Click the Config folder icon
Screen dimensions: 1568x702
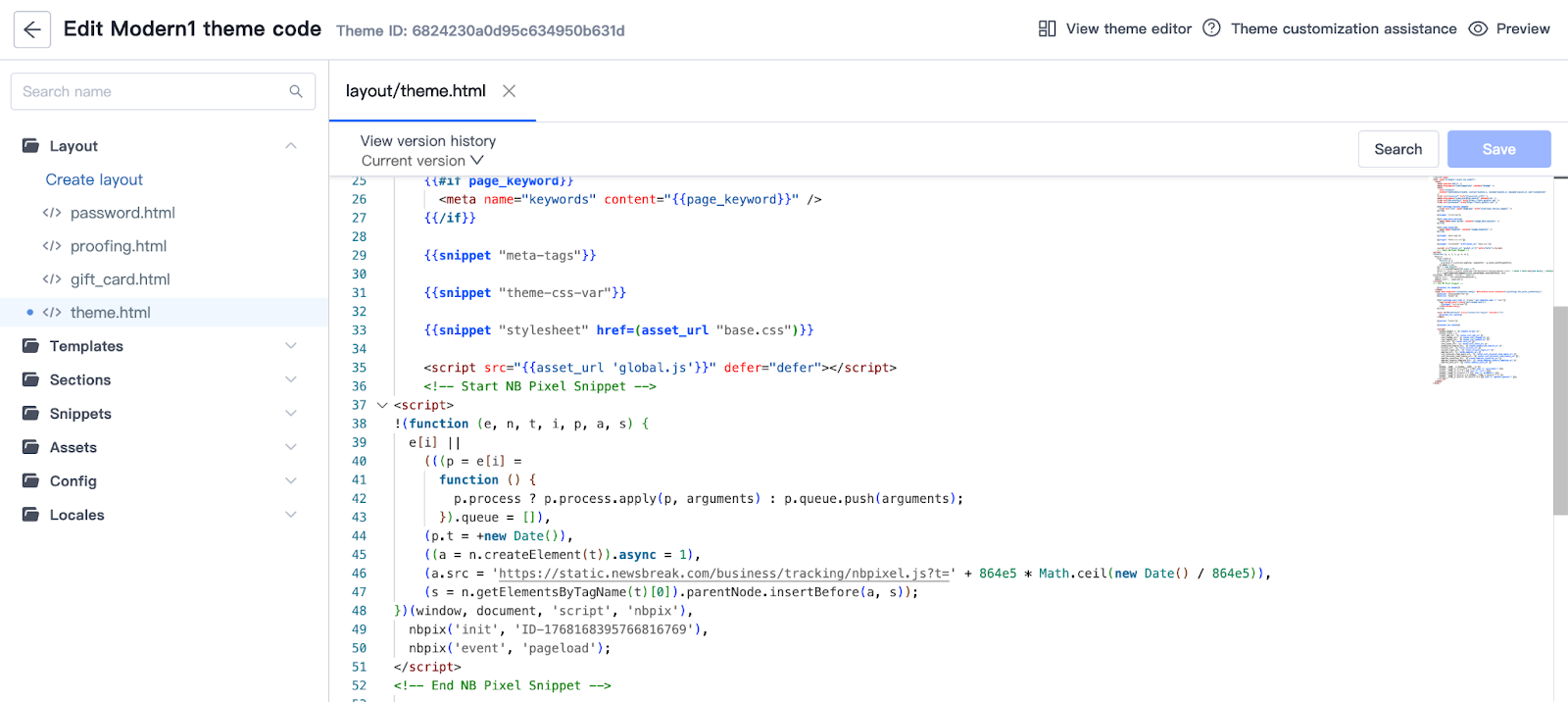click(31, 481)
